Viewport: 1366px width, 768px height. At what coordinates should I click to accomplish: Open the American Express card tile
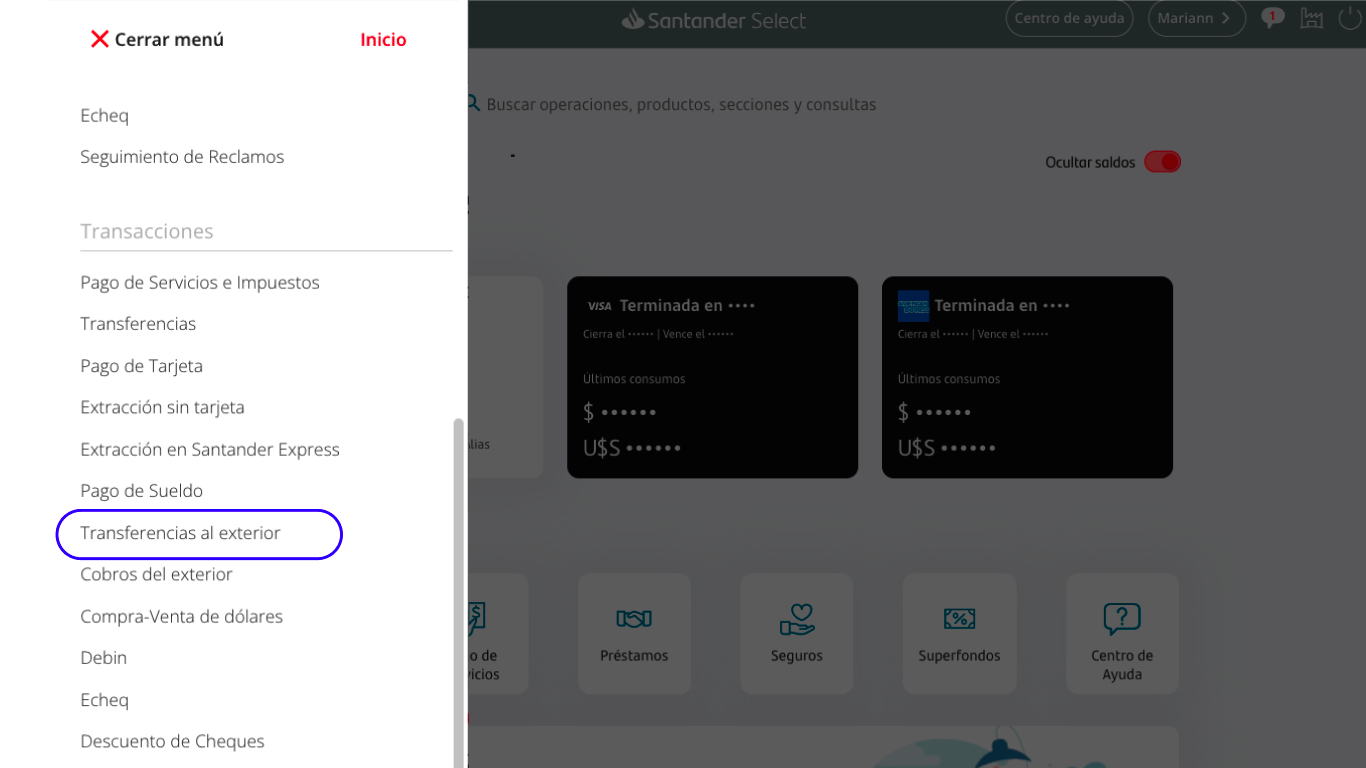[x=1027, y=377]
